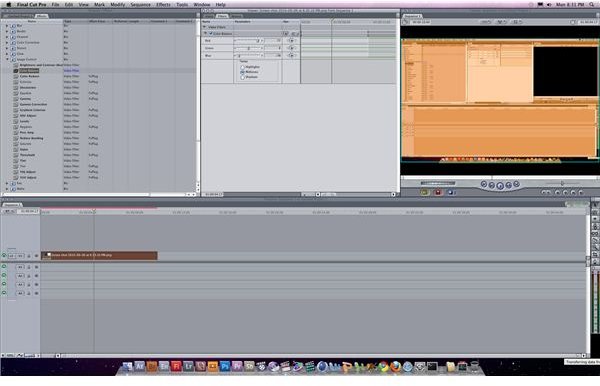This screenshot has width=600, height=386.
Task: Set a keyframe for the Green parameter
Action: [x=292, y=48]
